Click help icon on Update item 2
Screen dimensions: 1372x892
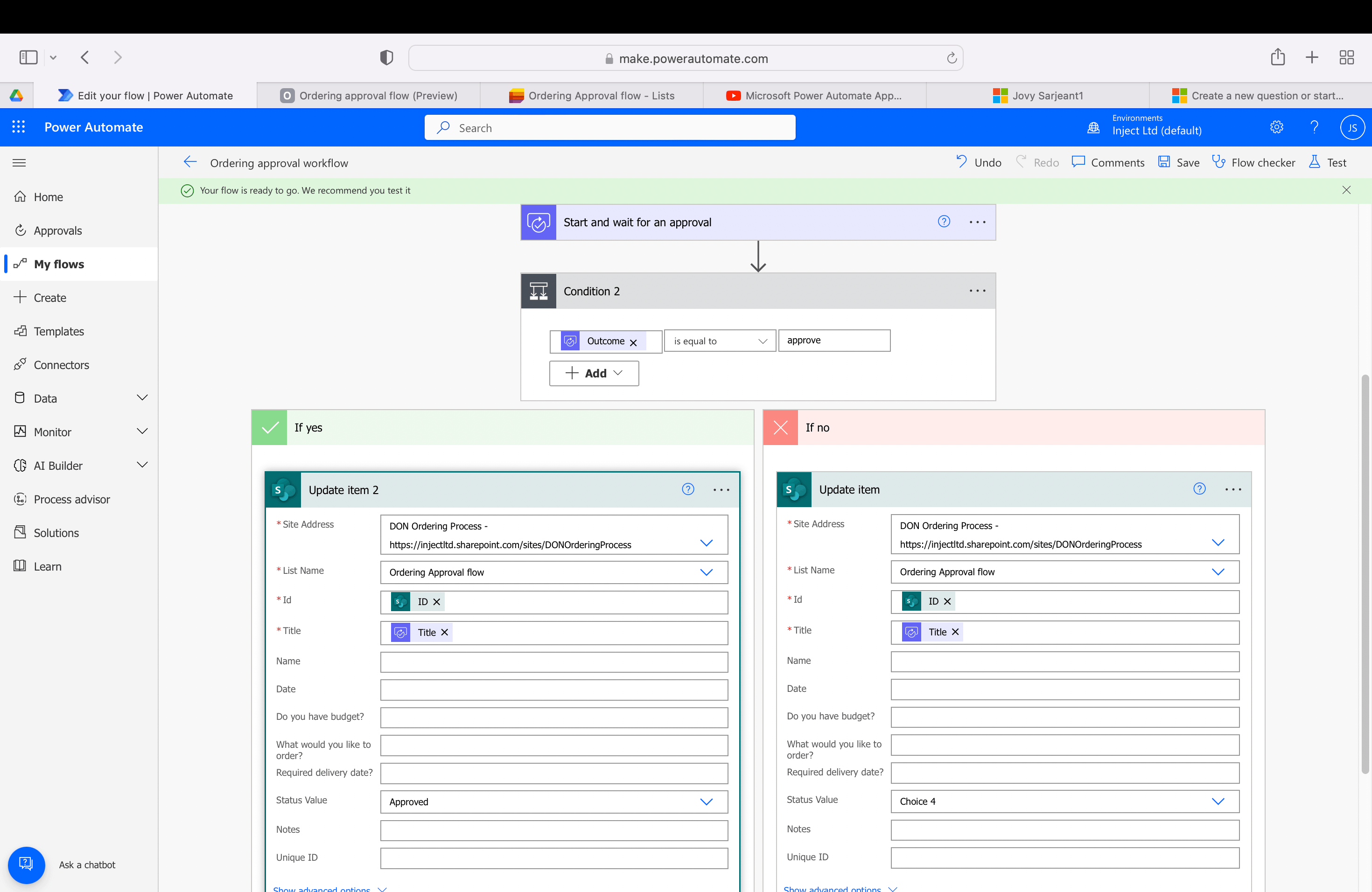coord(688,489)
